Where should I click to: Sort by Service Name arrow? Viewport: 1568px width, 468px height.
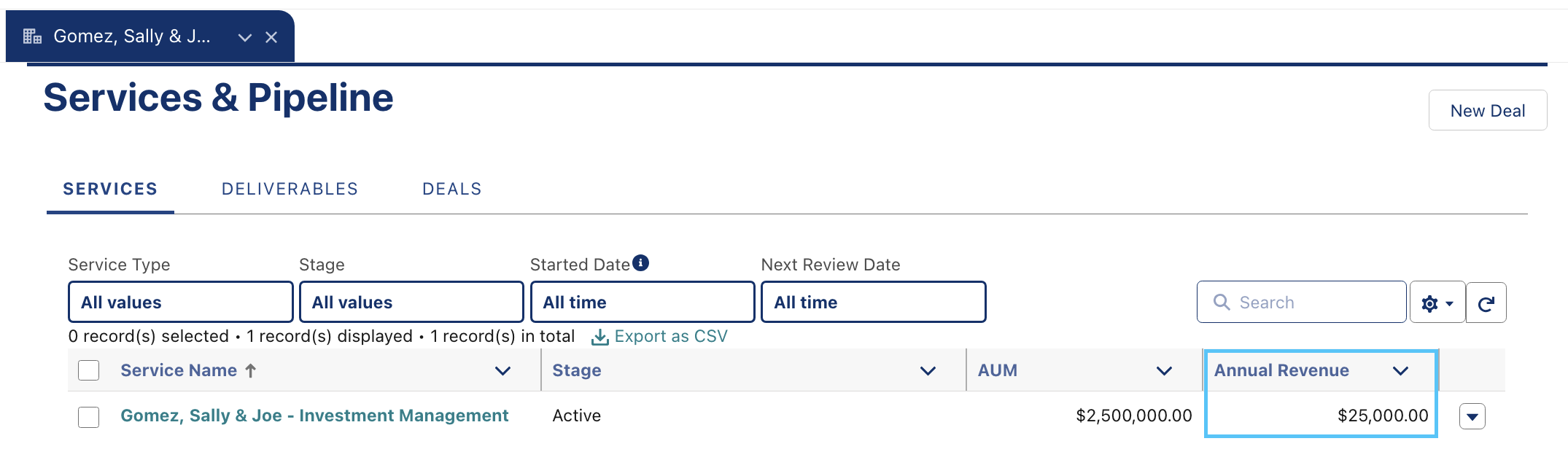click(251, 370)
